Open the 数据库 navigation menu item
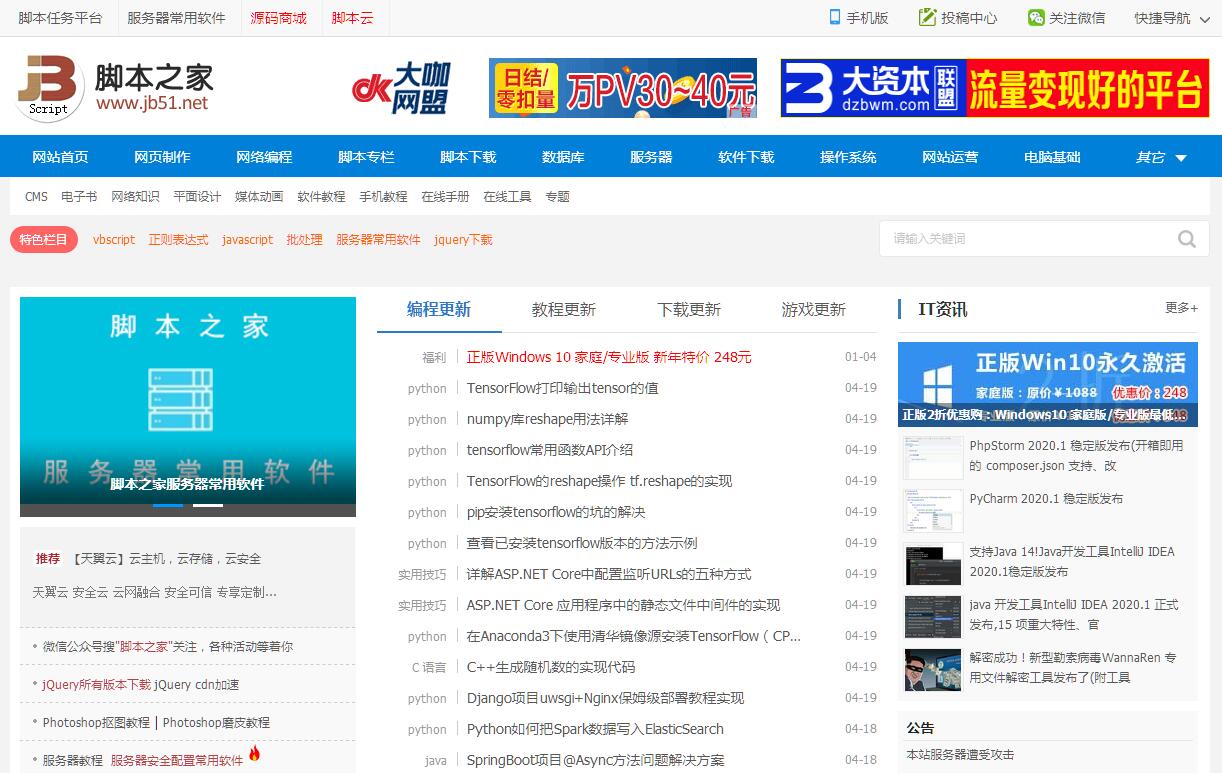1222x773 pixels. click(563, 157)
